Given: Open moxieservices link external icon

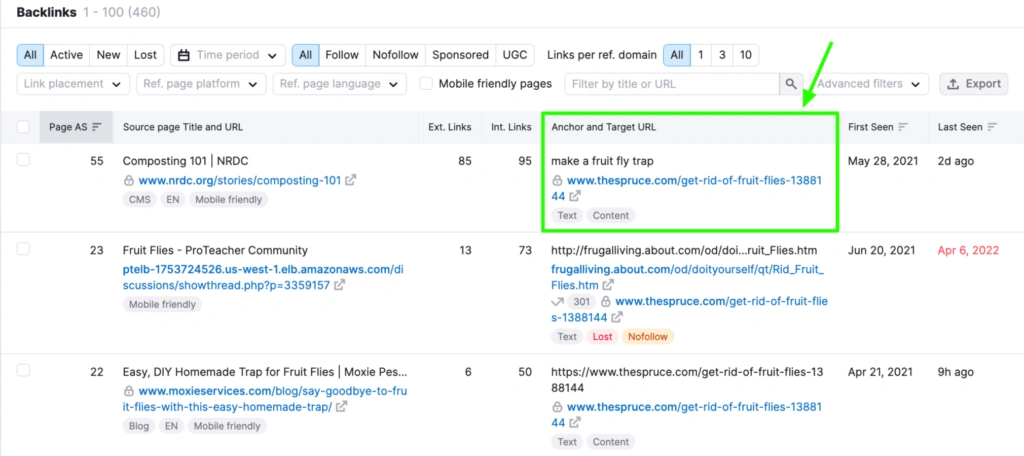Looking at the screenshot, I should (x=341, y=407).
